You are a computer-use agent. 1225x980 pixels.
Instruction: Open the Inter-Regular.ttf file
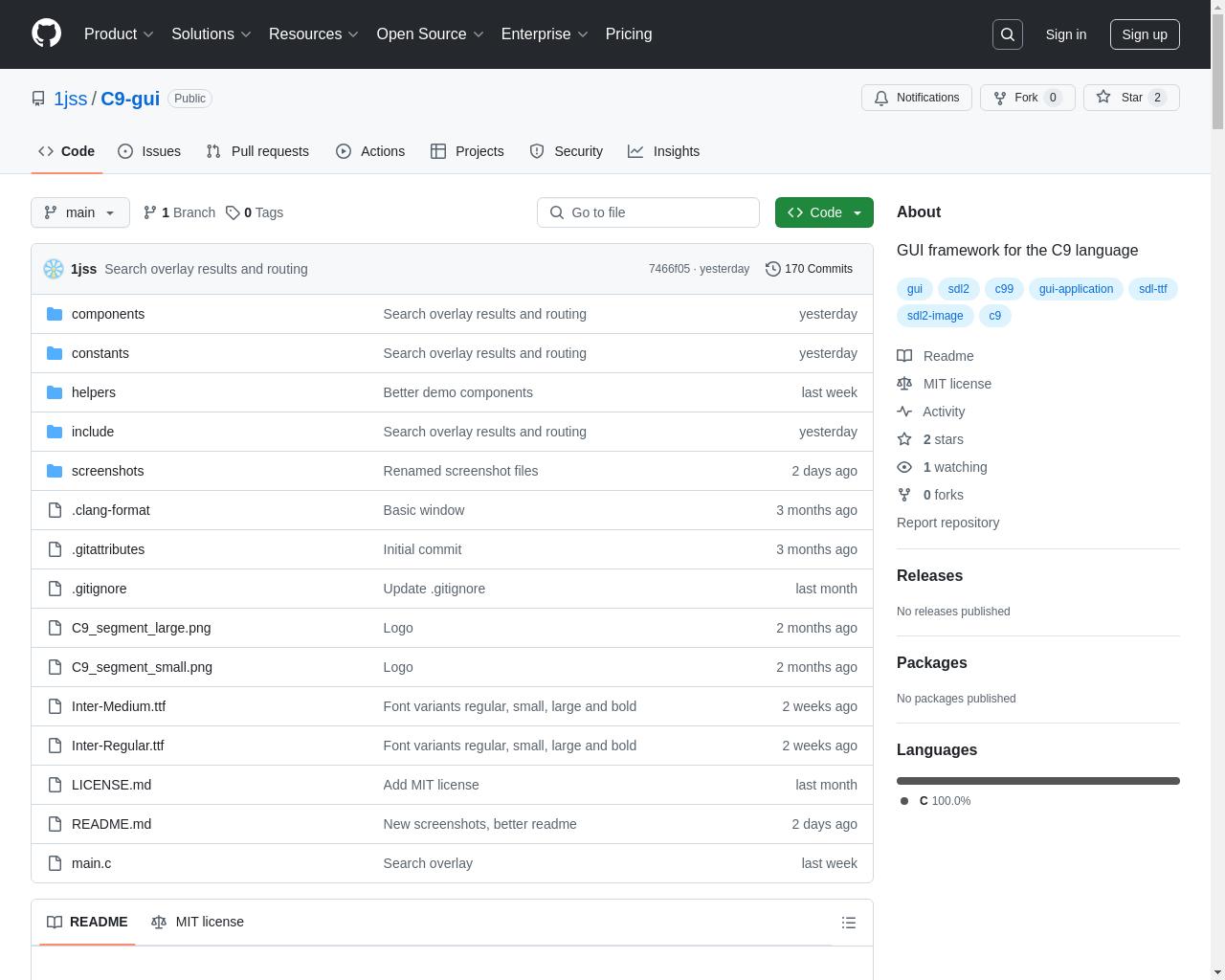point(118,746)
